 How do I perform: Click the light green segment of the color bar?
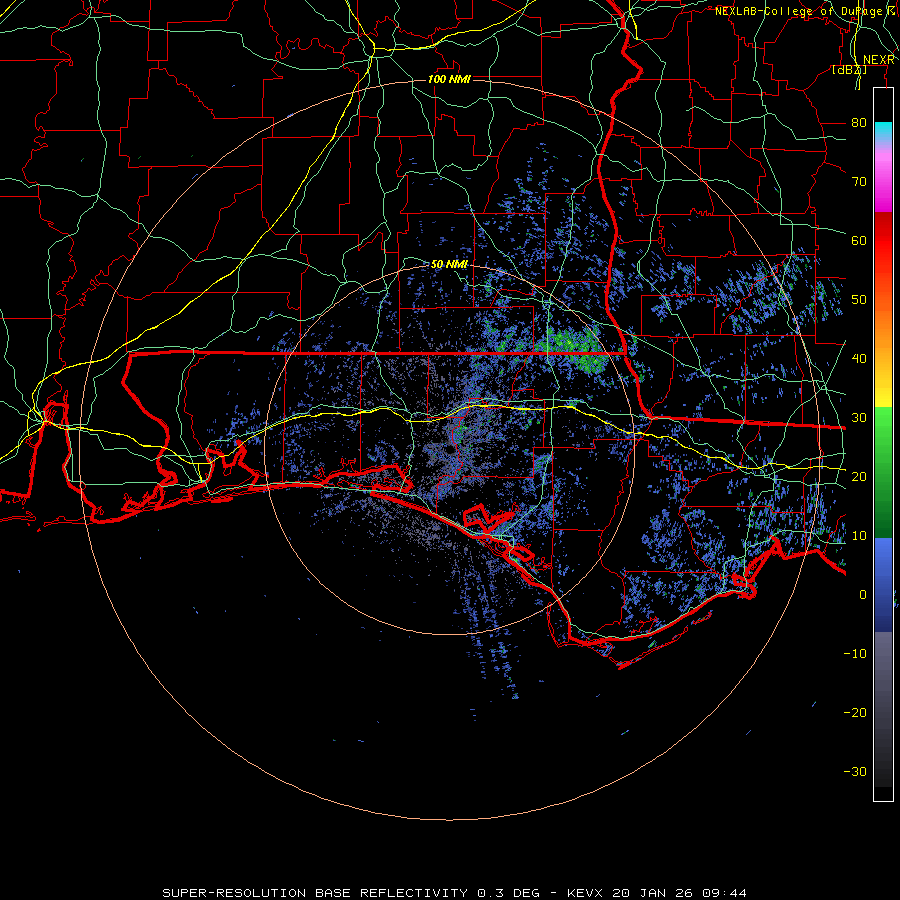[x=883, y=428]
